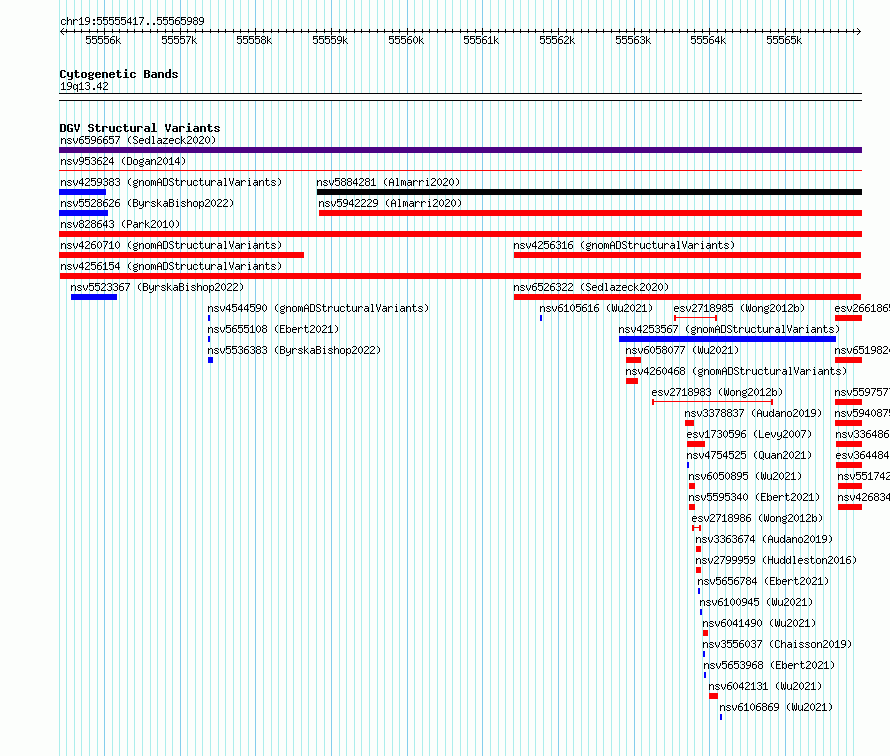The image size is (890, 756).
Task: Click the purple bar under nsv6596657
Action: [460, 150]
